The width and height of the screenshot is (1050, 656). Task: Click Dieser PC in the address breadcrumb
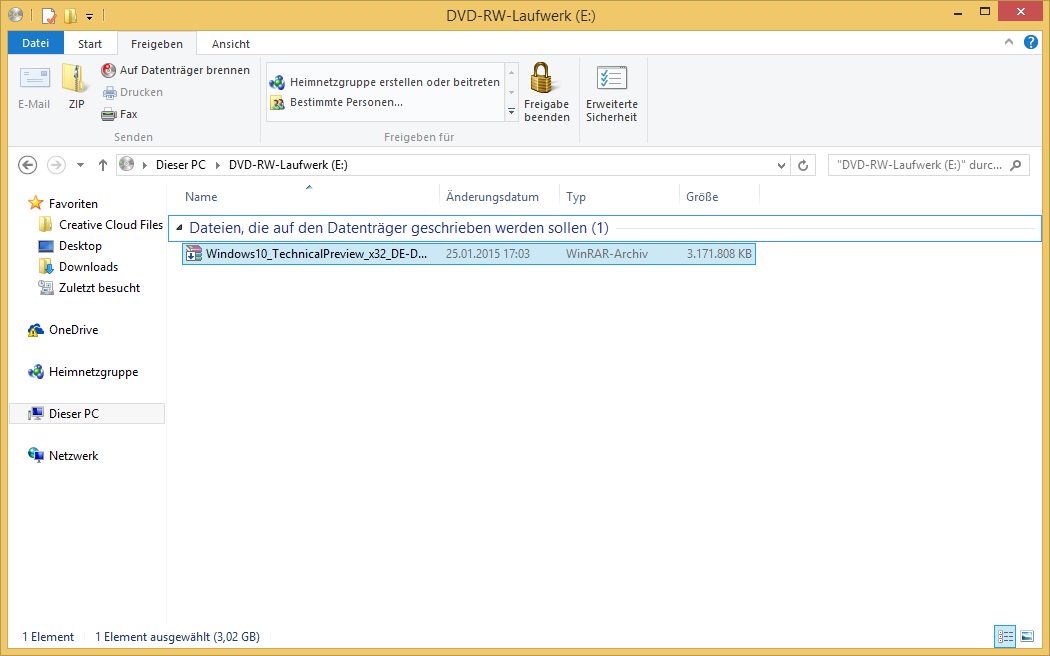(181, 165)
